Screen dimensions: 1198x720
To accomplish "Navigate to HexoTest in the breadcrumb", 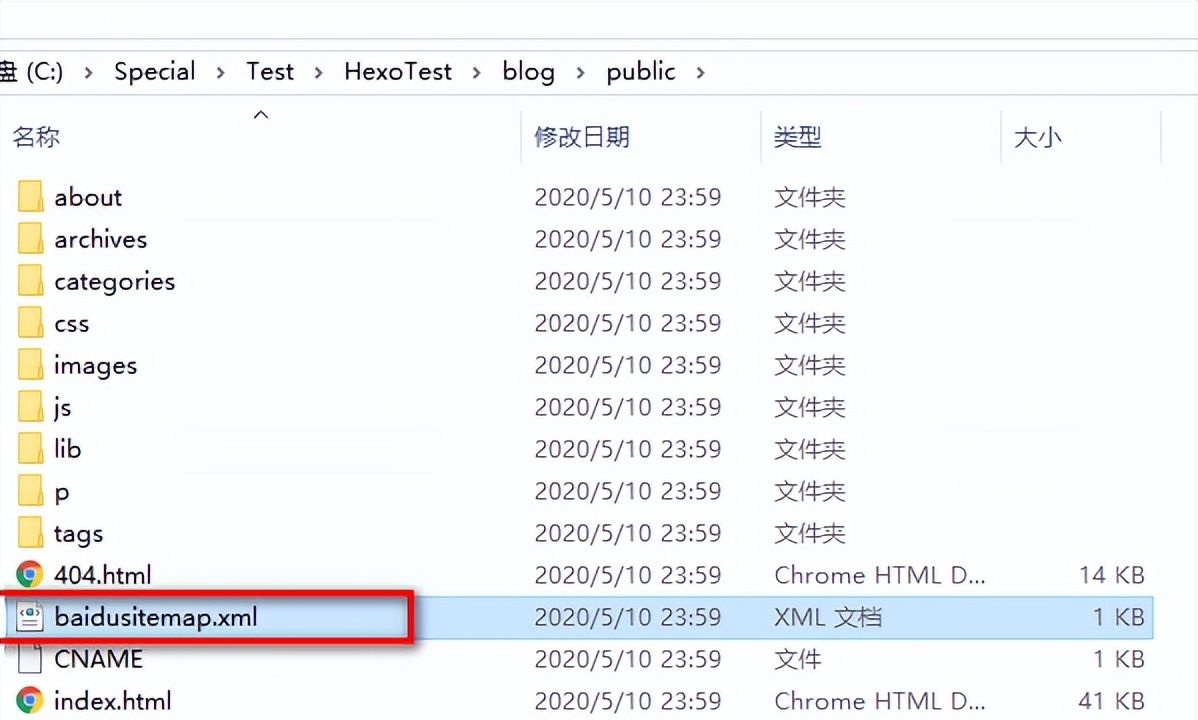I will click(397, 71).
